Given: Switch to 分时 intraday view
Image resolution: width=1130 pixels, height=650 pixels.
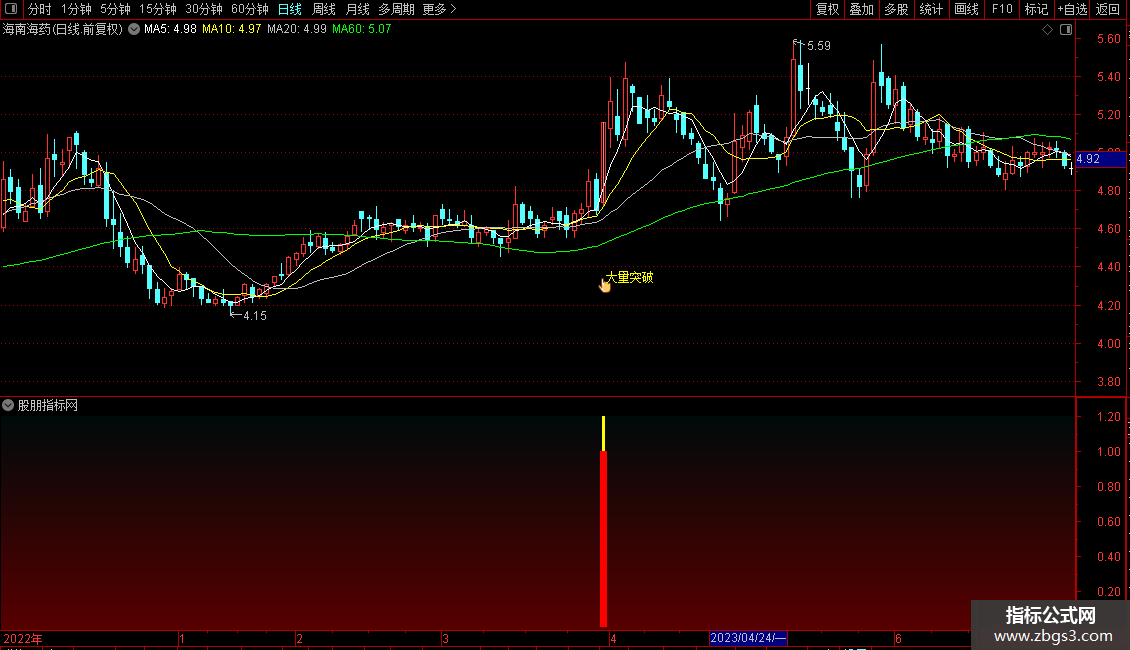Looking at the screenshot, I should point(40,9).
